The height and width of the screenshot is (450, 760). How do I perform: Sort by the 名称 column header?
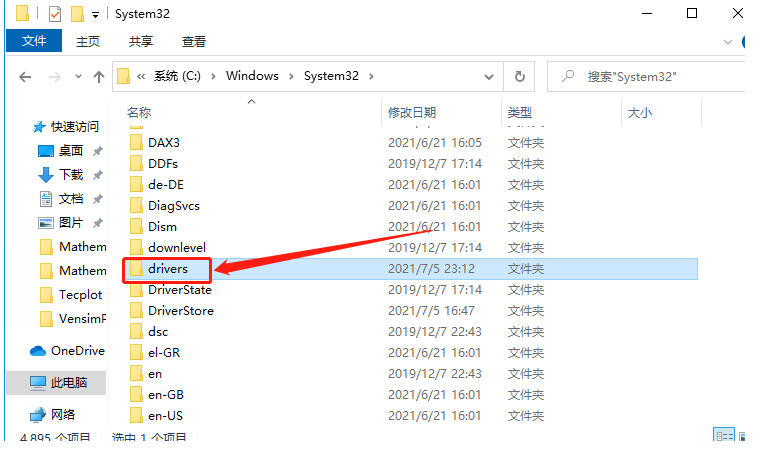point(139,112)
